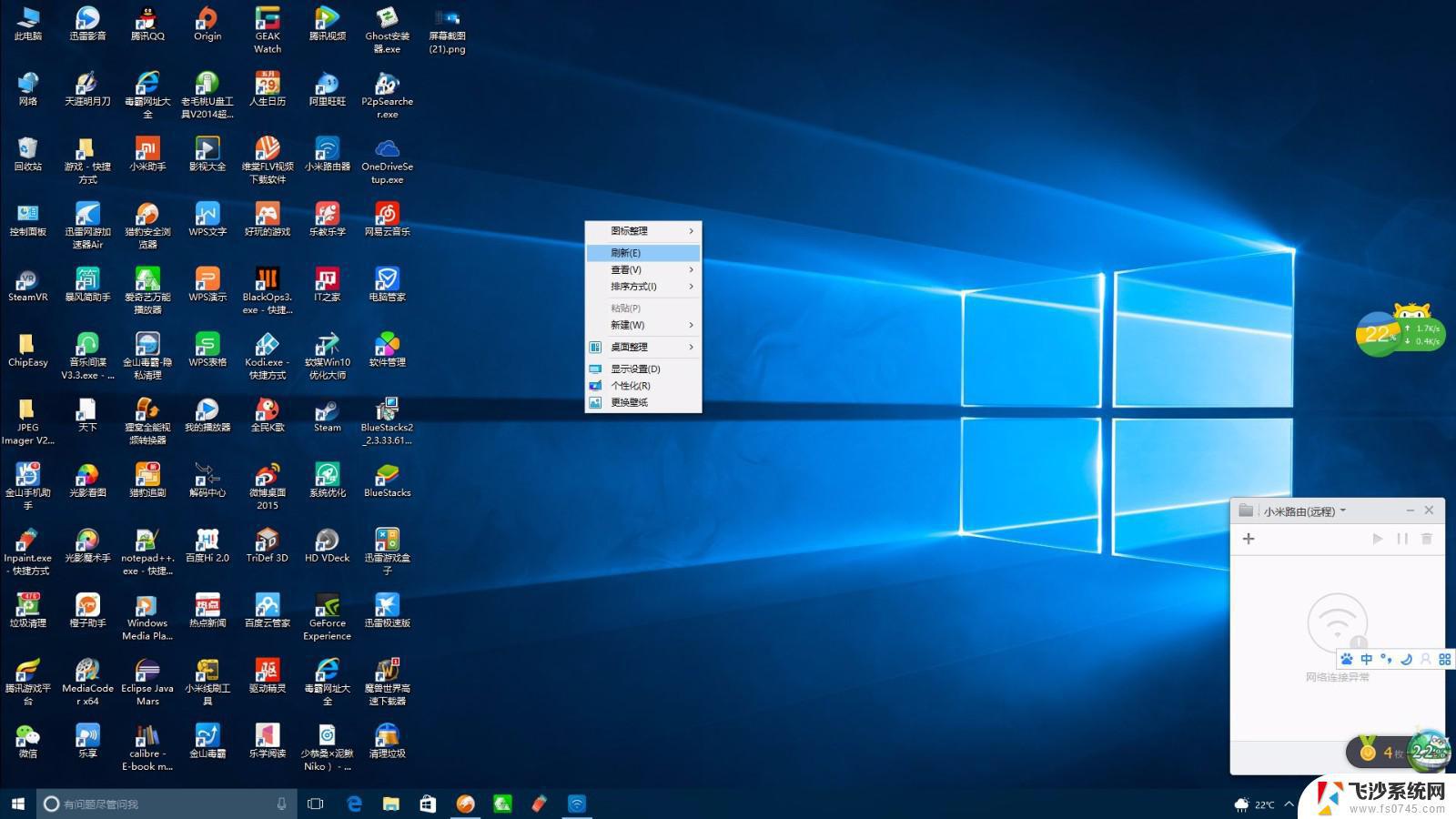Select the OneDriveSetup.exe desktop icon
This screenshot has height=819, width=1456.
[387, 160]
